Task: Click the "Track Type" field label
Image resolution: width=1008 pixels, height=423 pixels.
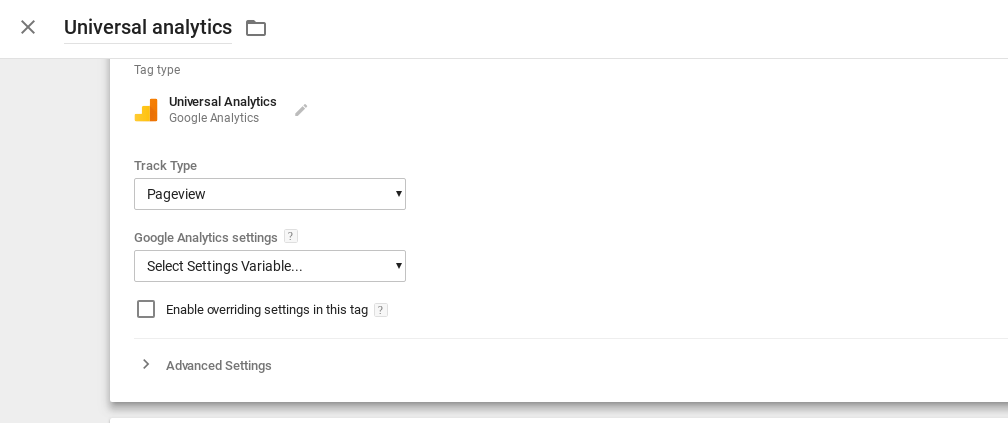Action: 165,166
